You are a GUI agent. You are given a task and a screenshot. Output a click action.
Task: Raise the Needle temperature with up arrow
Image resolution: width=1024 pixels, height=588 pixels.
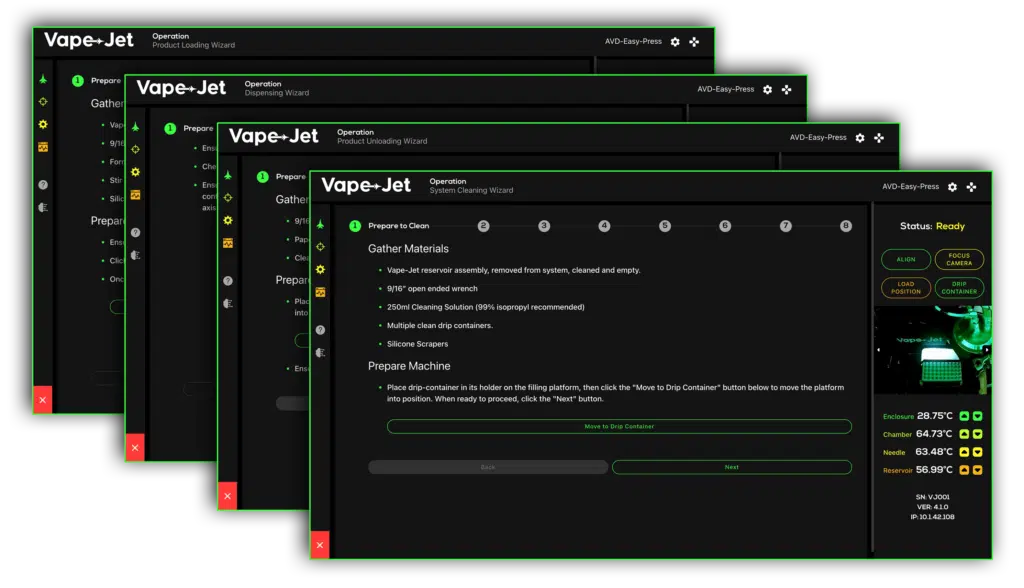[x=964, y=452]
